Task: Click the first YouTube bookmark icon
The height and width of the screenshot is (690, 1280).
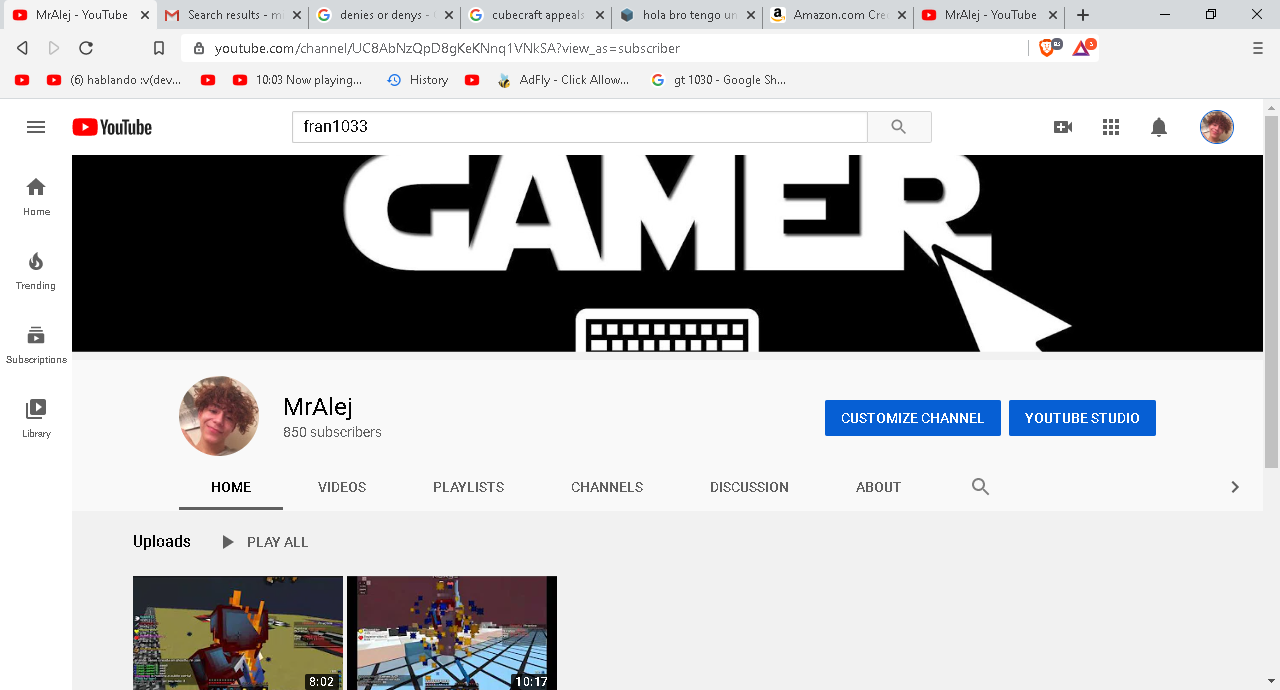Action: pyautogui.click(x=22, y=80)
